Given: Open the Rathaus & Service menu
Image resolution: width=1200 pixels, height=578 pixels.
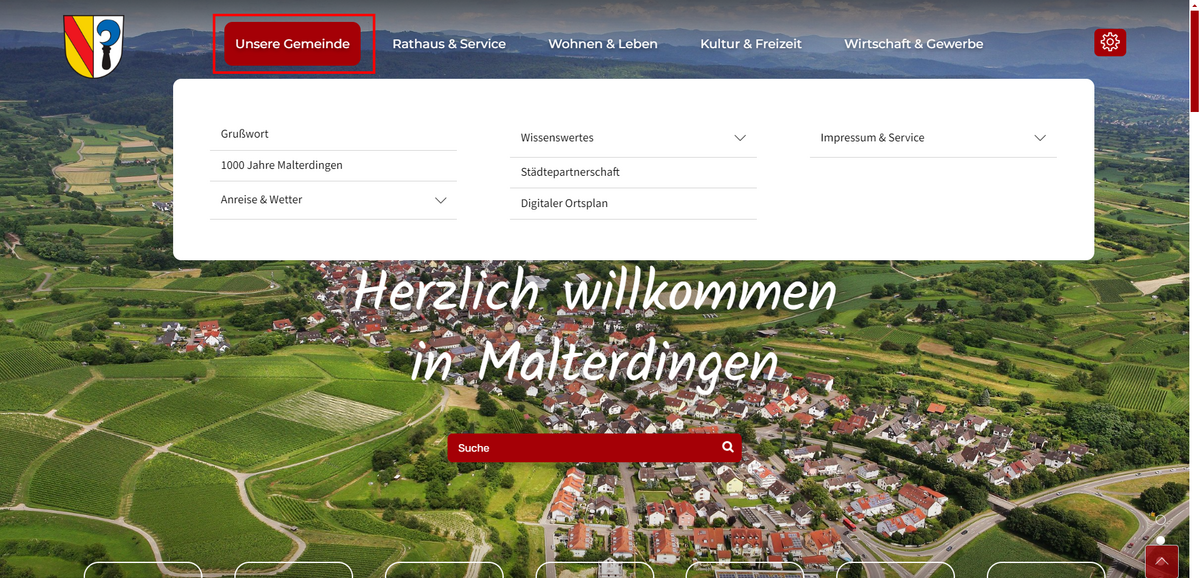Looking at the screenshot, I should tap(449, 44).
